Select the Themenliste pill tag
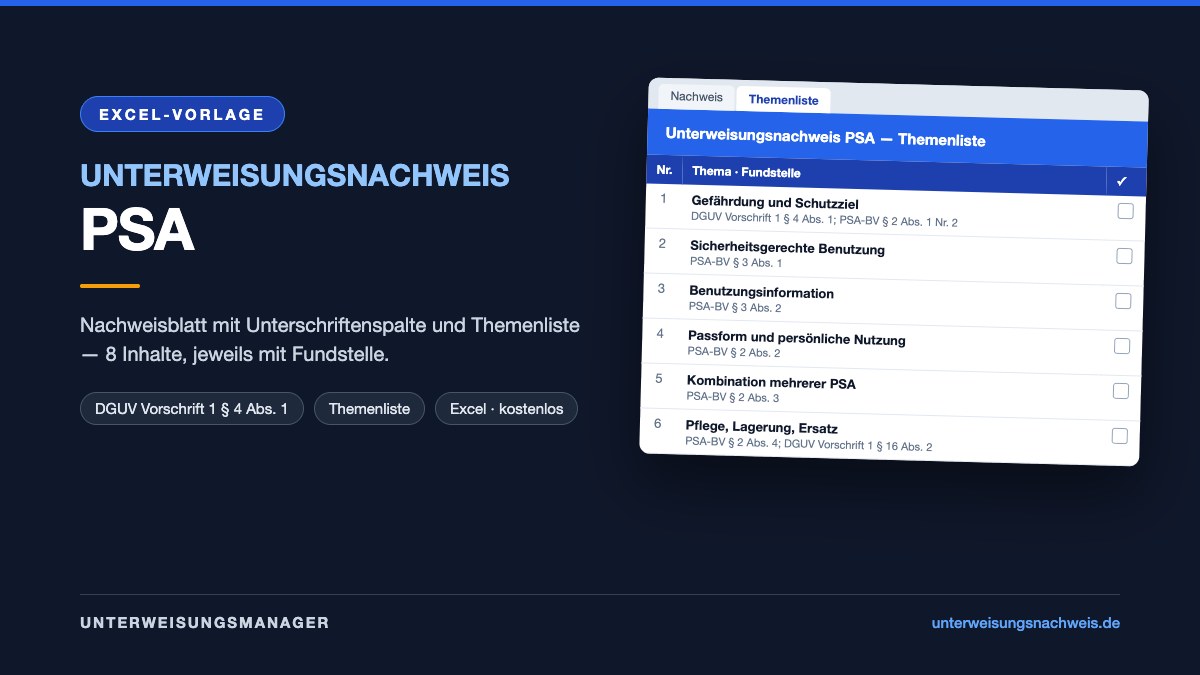Screen dimensions: 1200x675 pyautogui.click(x=369, y=409)
